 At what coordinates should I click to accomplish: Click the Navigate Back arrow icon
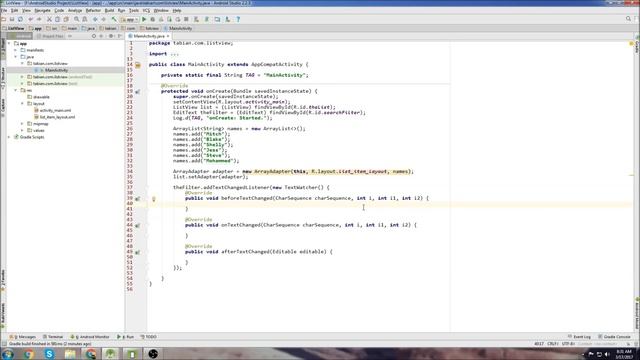point(95,19)
